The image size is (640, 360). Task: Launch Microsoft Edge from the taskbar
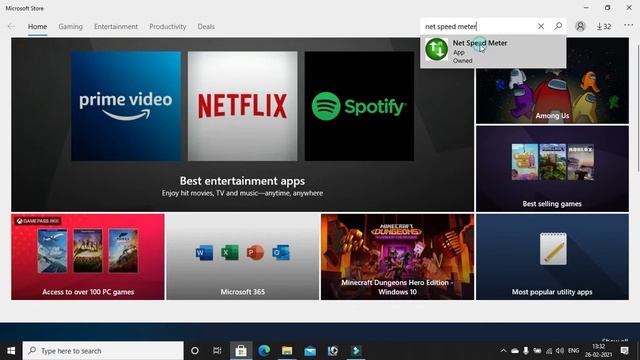point(264,351)
